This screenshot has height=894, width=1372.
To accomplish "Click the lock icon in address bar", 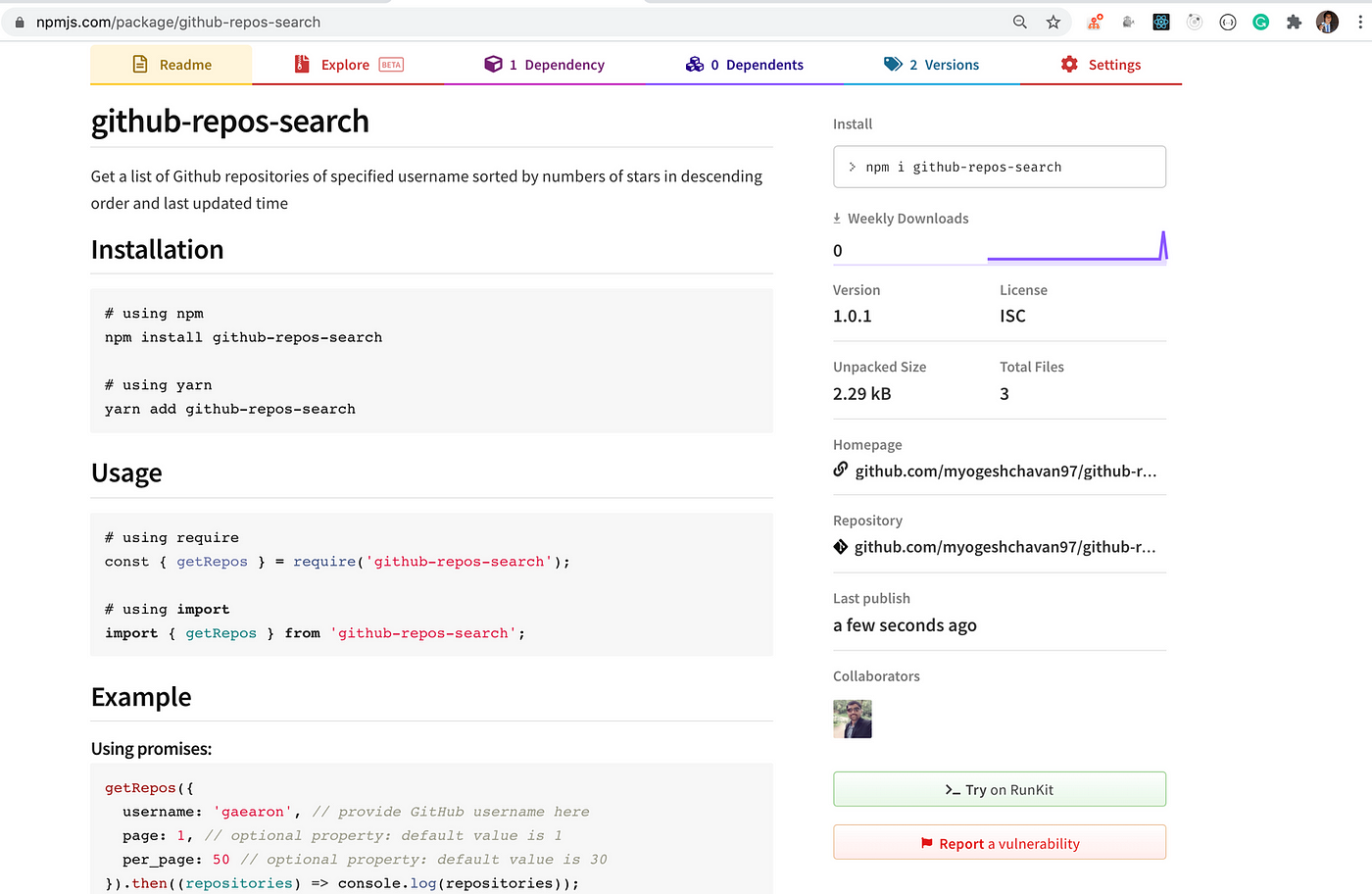I will (x=20, y=22).
